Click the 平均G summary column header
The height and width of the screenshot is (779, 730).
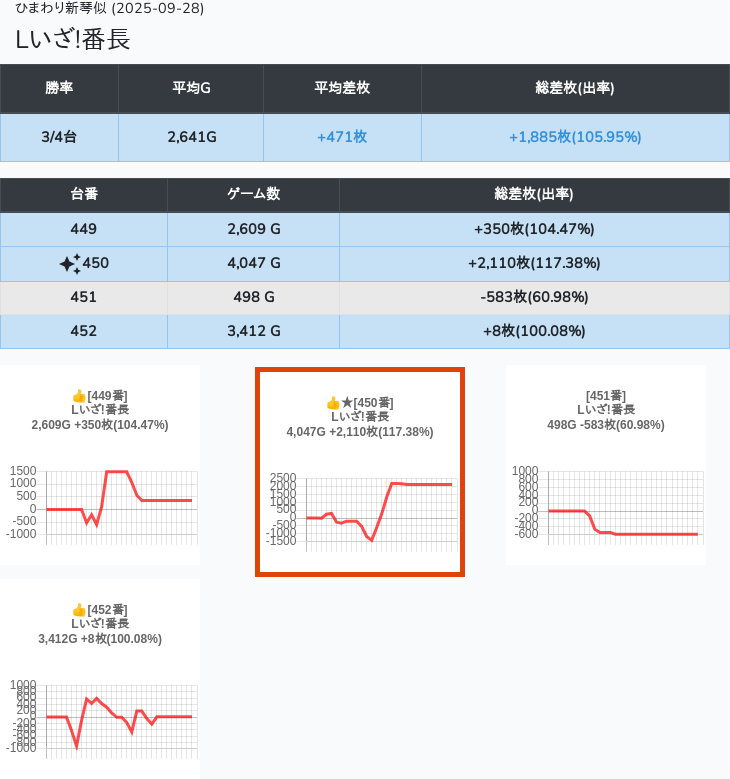191,88
